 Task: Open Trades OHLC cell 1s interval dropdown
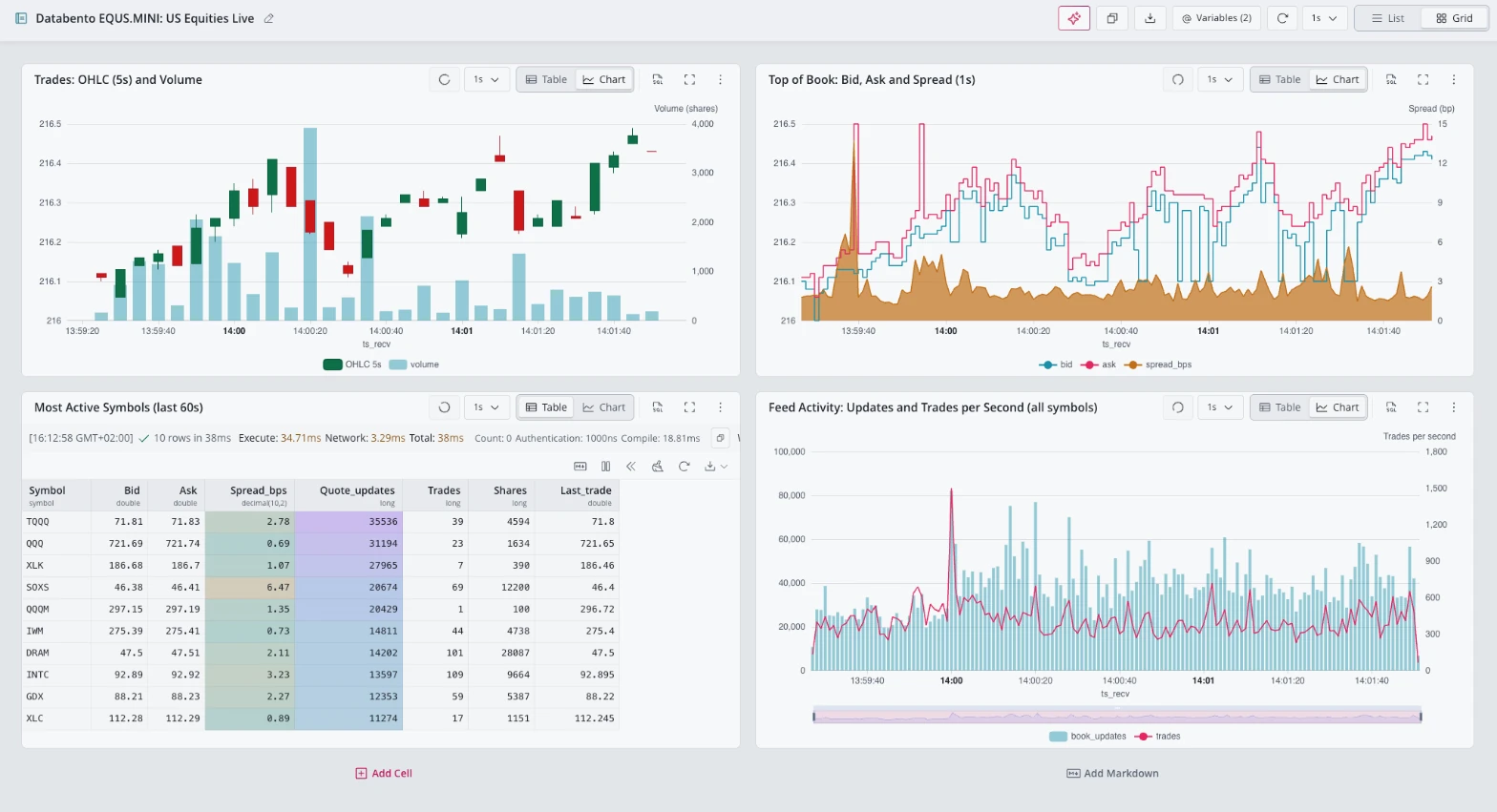486,79
